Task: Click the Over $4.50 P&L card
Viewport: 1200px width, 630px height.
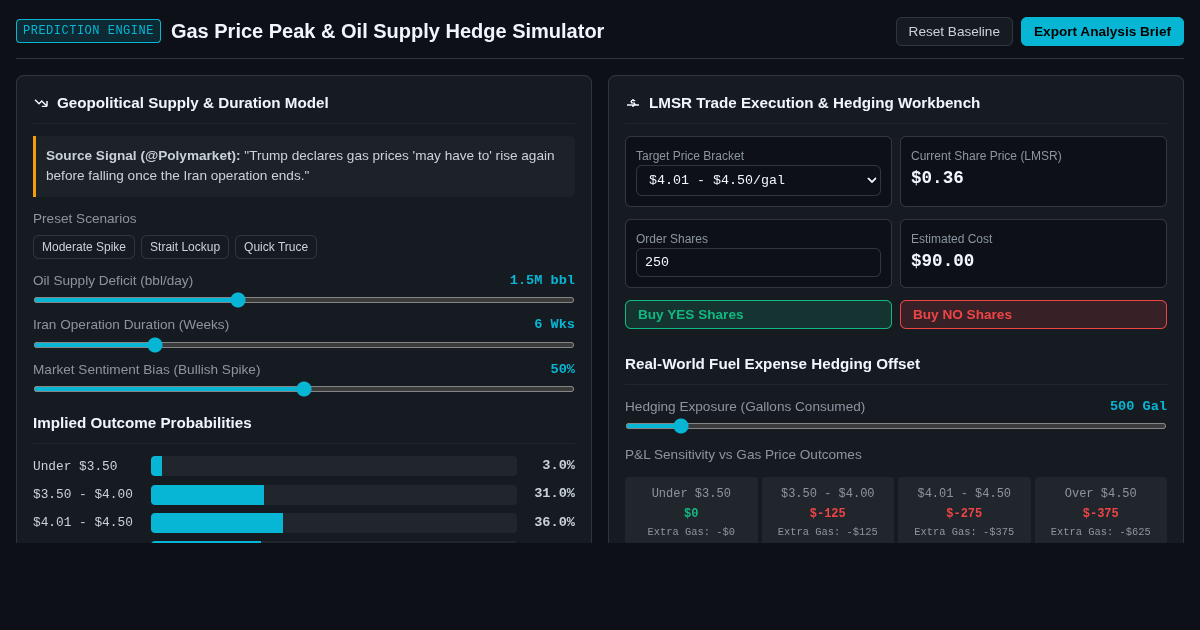Action: [1101, 510]
